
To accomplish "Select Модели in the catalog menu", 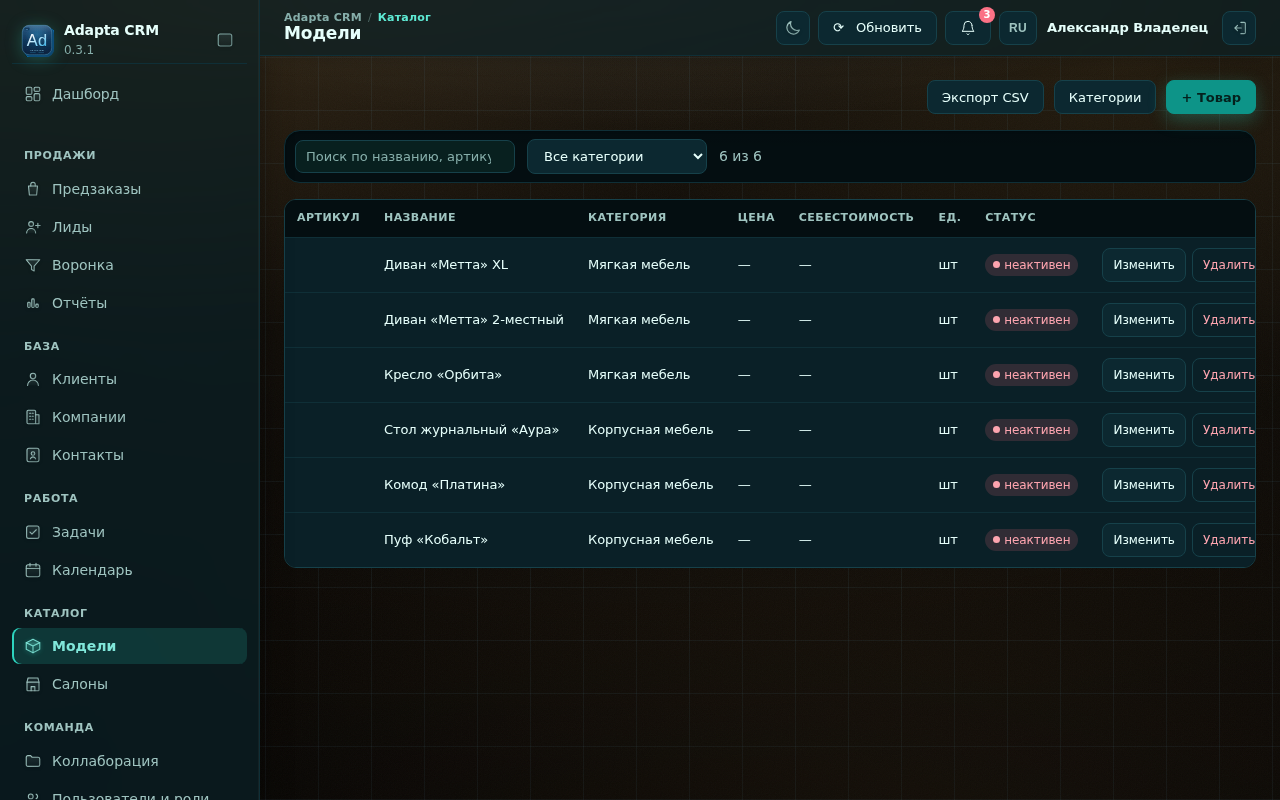I will coord(130,646).
